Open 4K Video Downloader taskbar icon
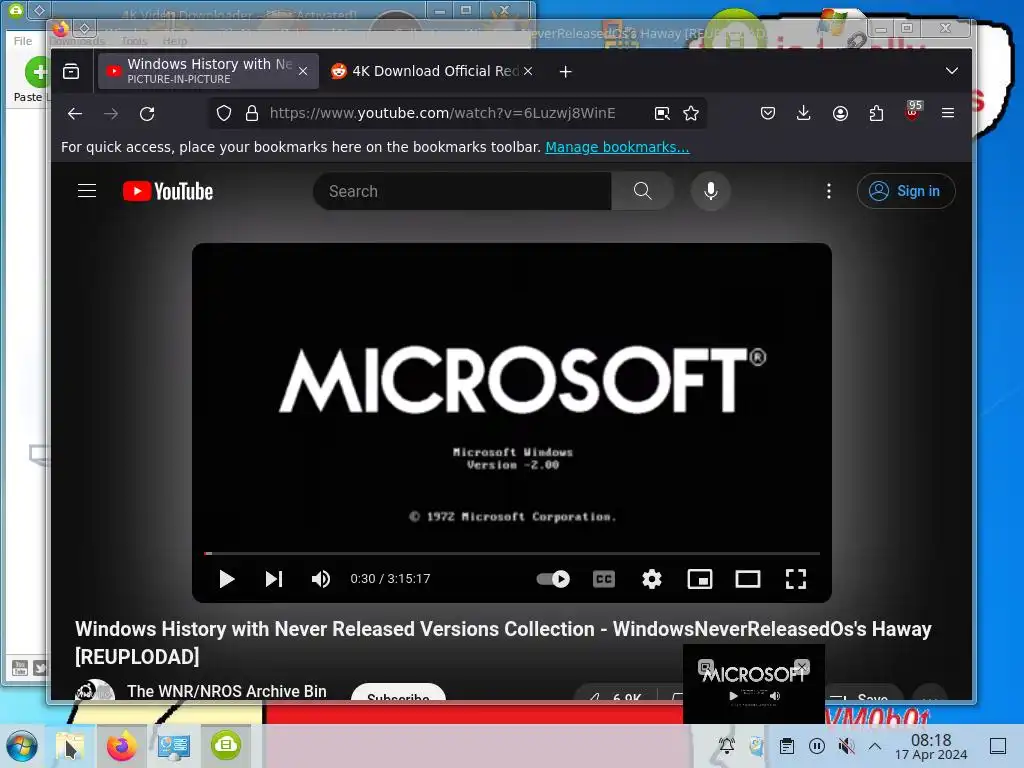The height and width of the screenshot is (768, 1024). click(x=226, y=746)
